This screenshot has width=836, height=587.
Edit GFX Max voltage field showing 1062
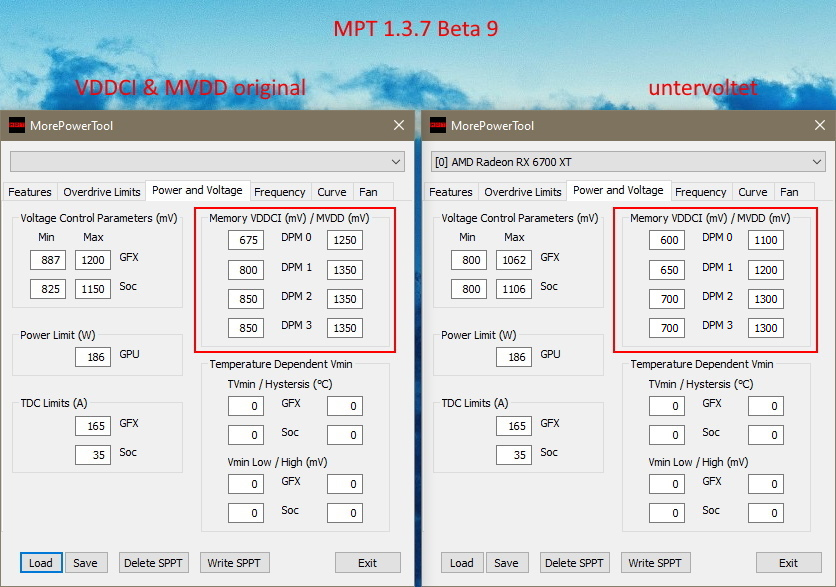pyautogui.click(x=514, y=260)
